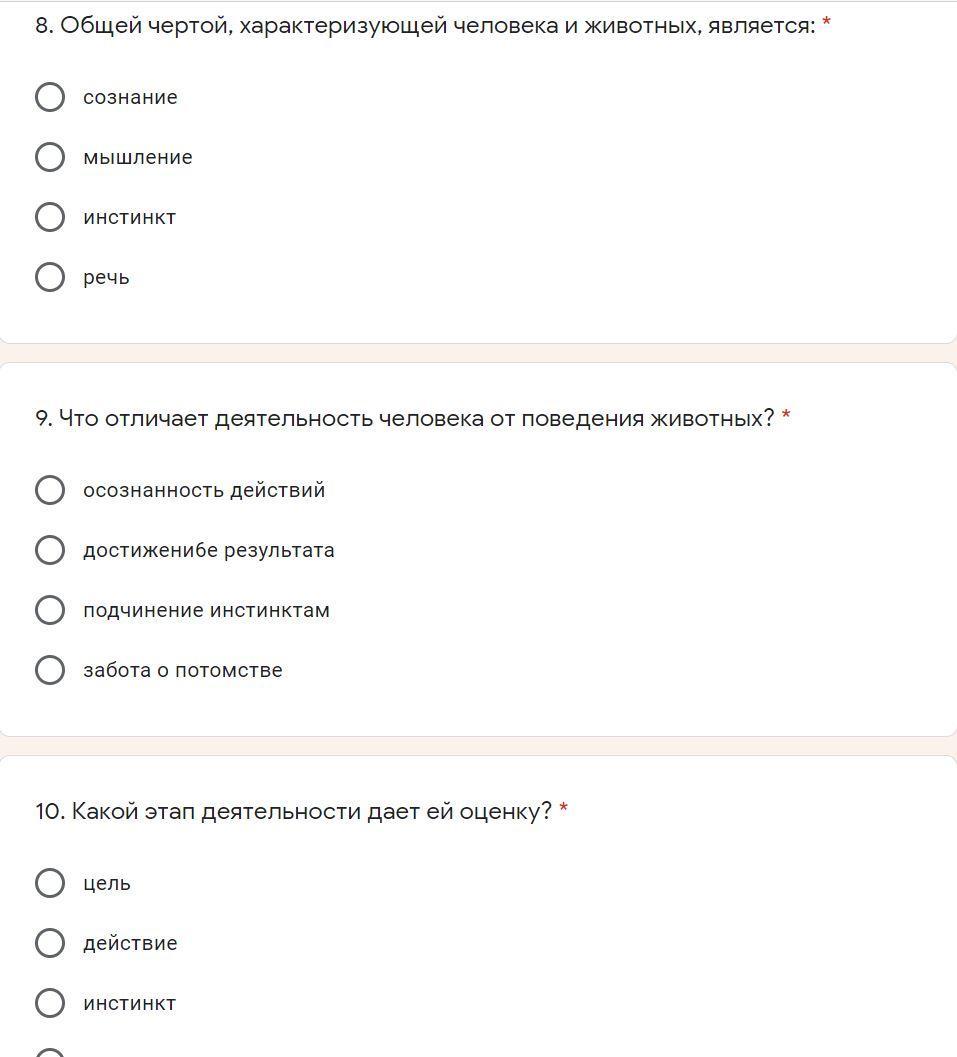Select the 'сознание' radio button
This screenshot has height=1057, width=957.
pyautogui.click(x=50, y=97)
